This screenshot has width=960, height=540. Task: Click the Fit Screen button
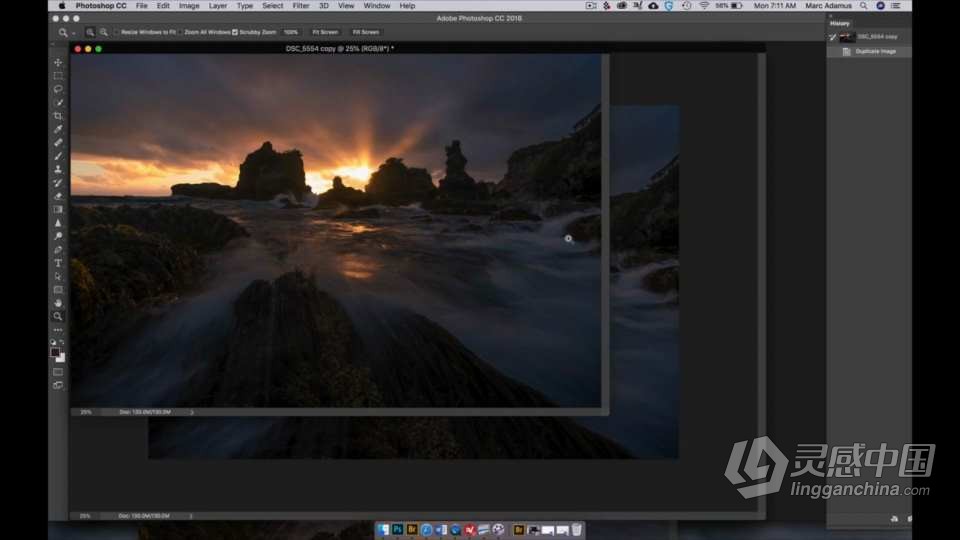tap(325, 32)
